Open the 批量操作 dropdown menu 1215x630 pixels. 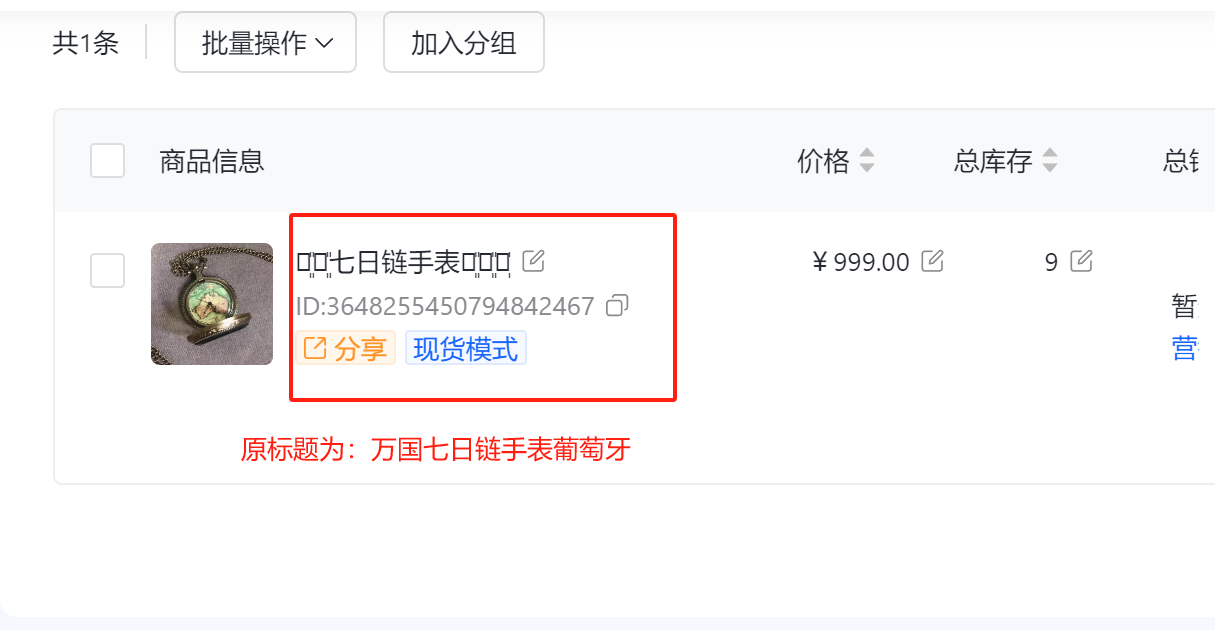265,42
